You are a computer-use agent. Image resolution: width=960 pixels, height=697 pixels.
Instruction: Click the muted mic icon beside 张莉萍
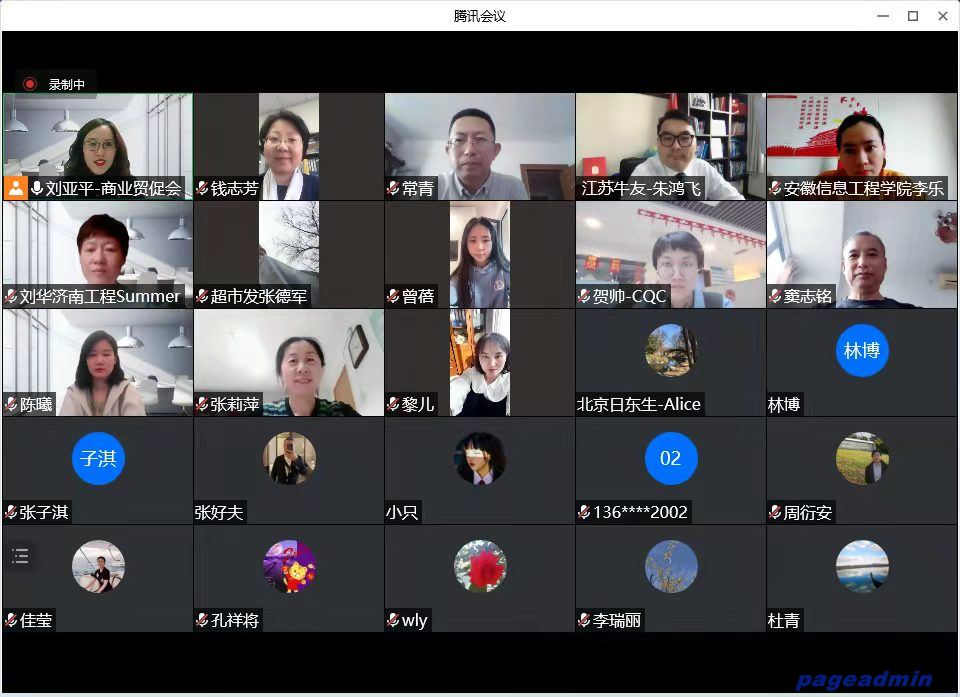202,404
